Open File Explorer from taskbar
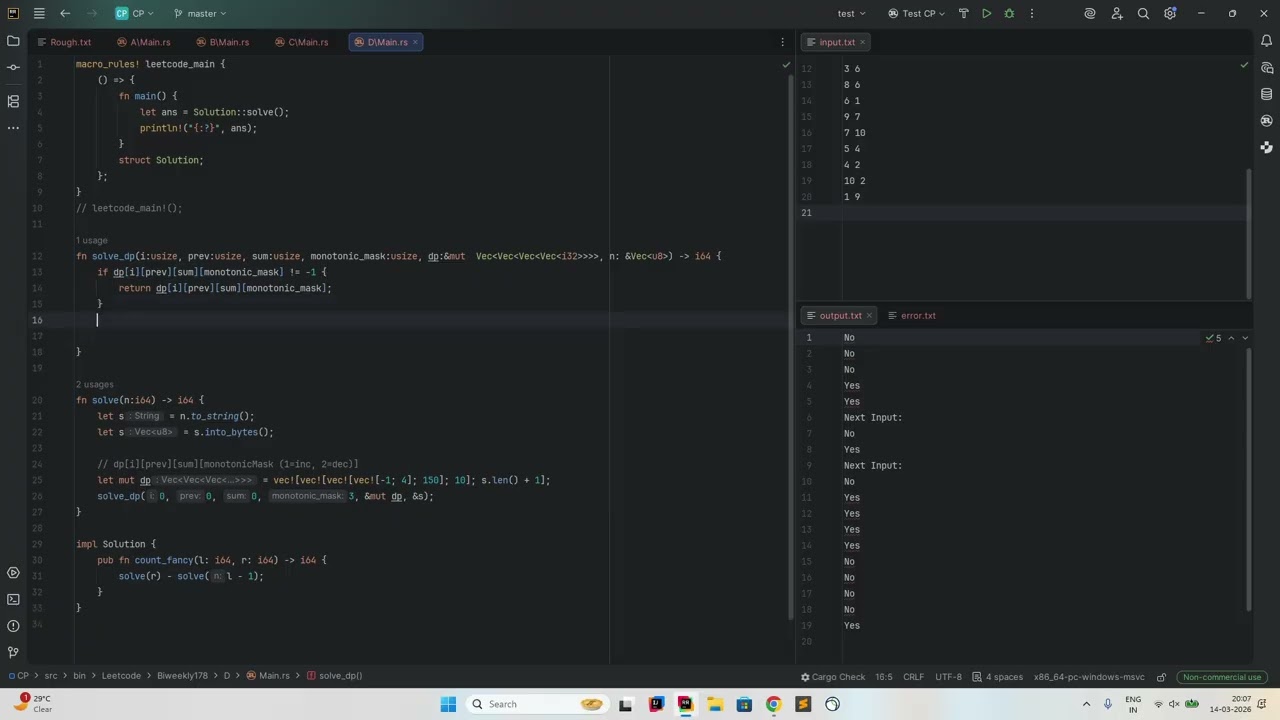 click(x=714, y=704)
